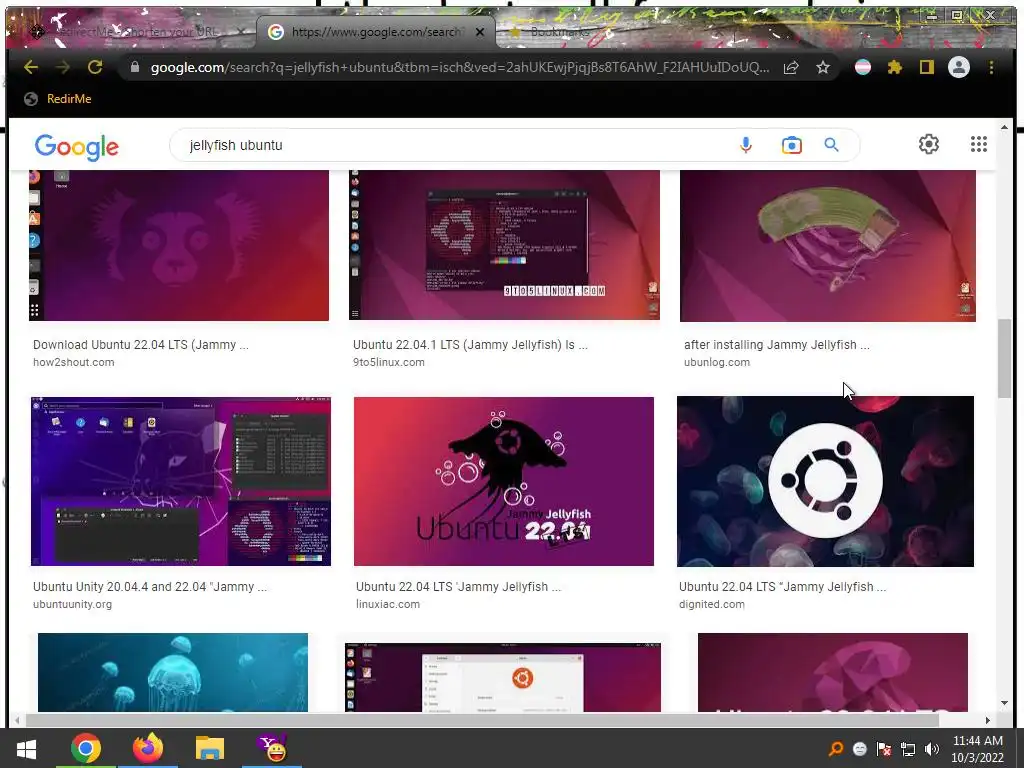Open 'Ubuntu 22.04.1 LTS (Jammy Jellyfish) Is ...' link

[x=470, y=345]
